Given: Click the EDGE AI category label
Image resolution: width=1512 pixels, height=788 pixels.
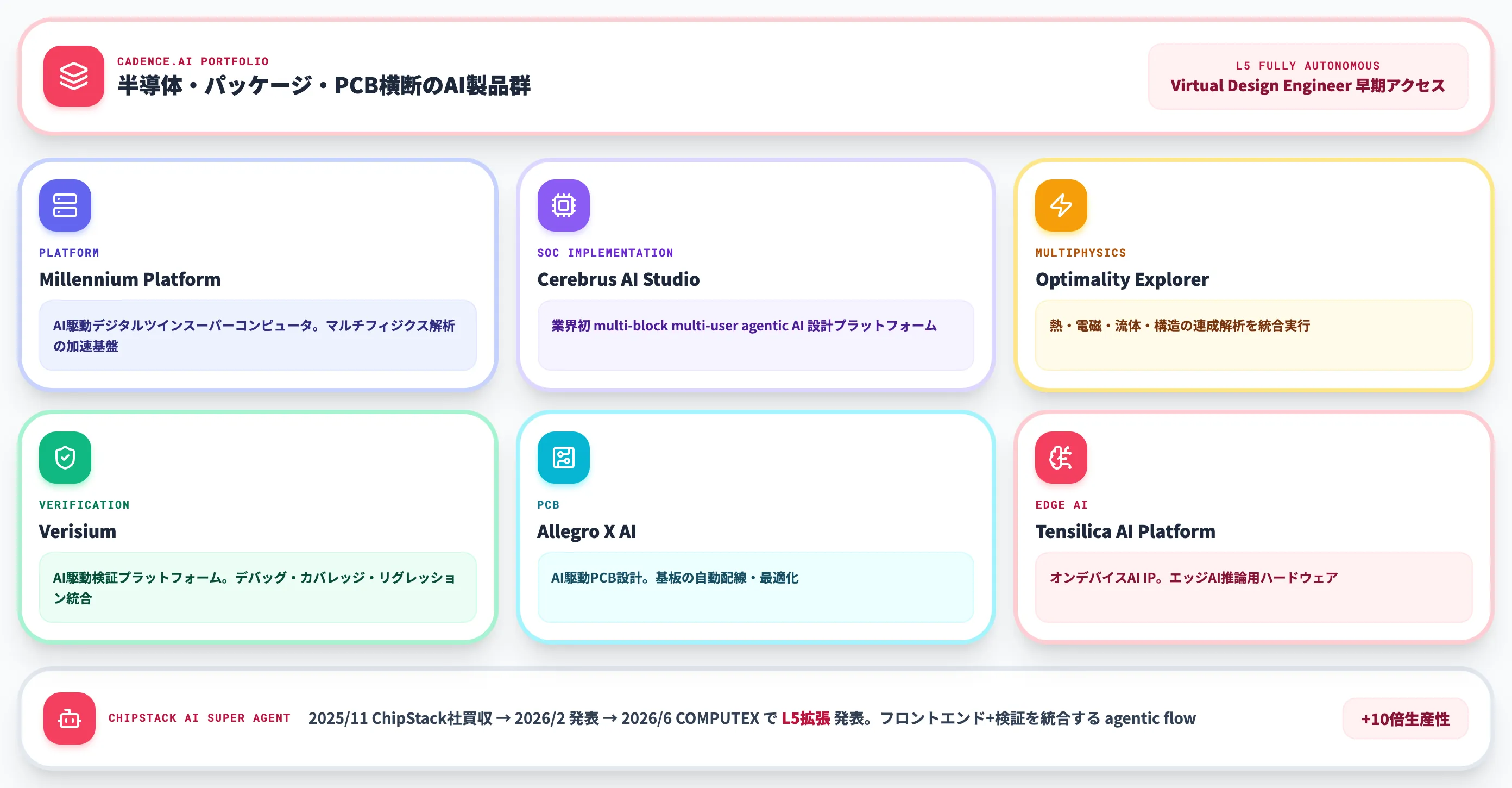Looking at the screenshot, I should pos(1061,504).
